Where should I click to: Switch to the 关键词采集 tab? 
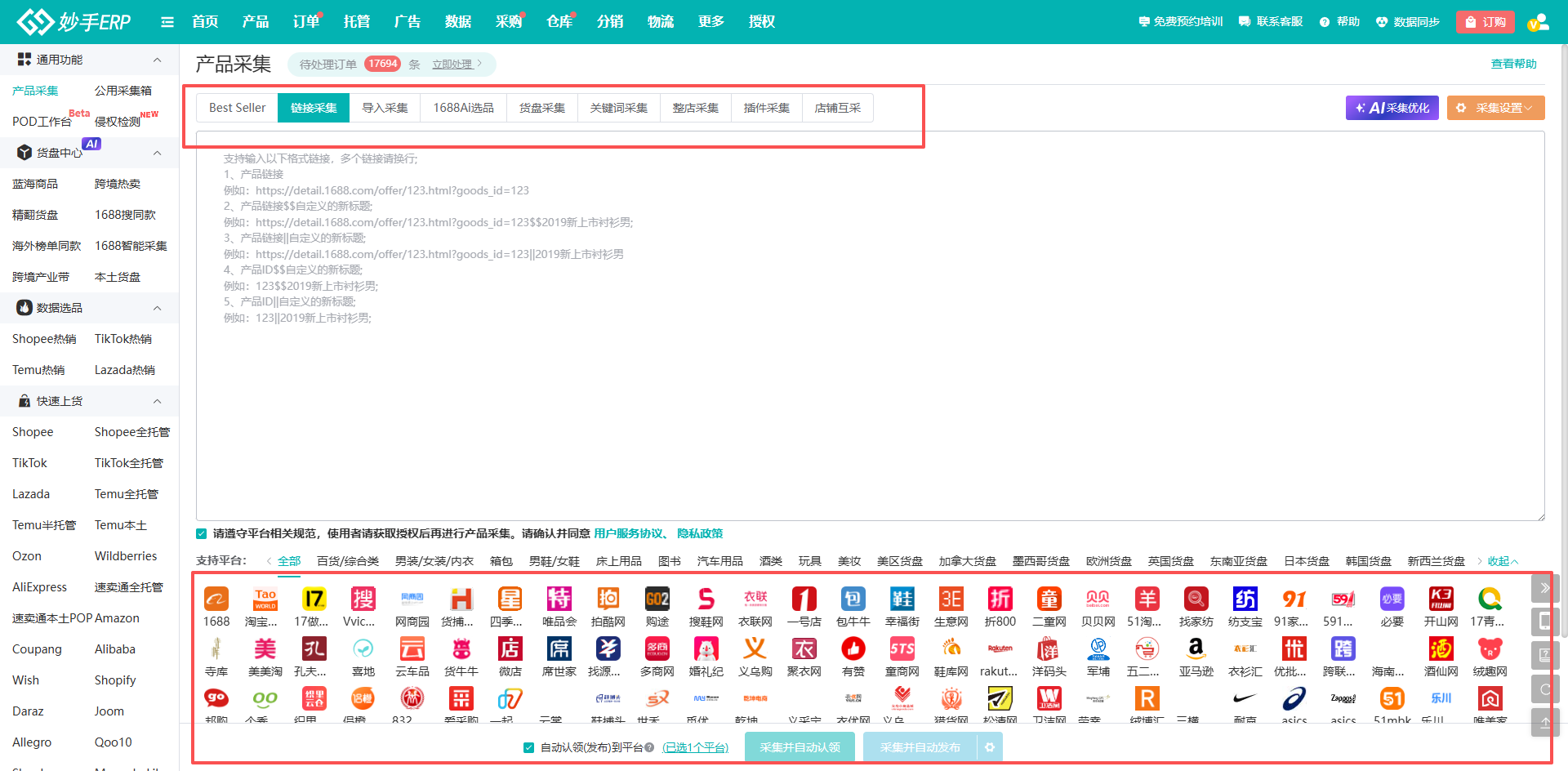(618, 108)
